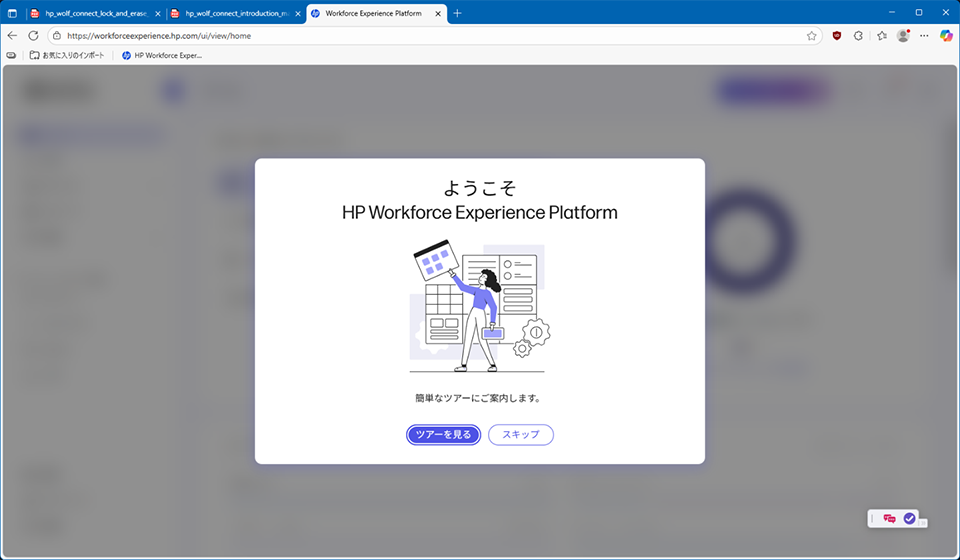This screenshot has height=560, width=960.
Task: Open the Favorites list icon
Action: tap(882, 35)
